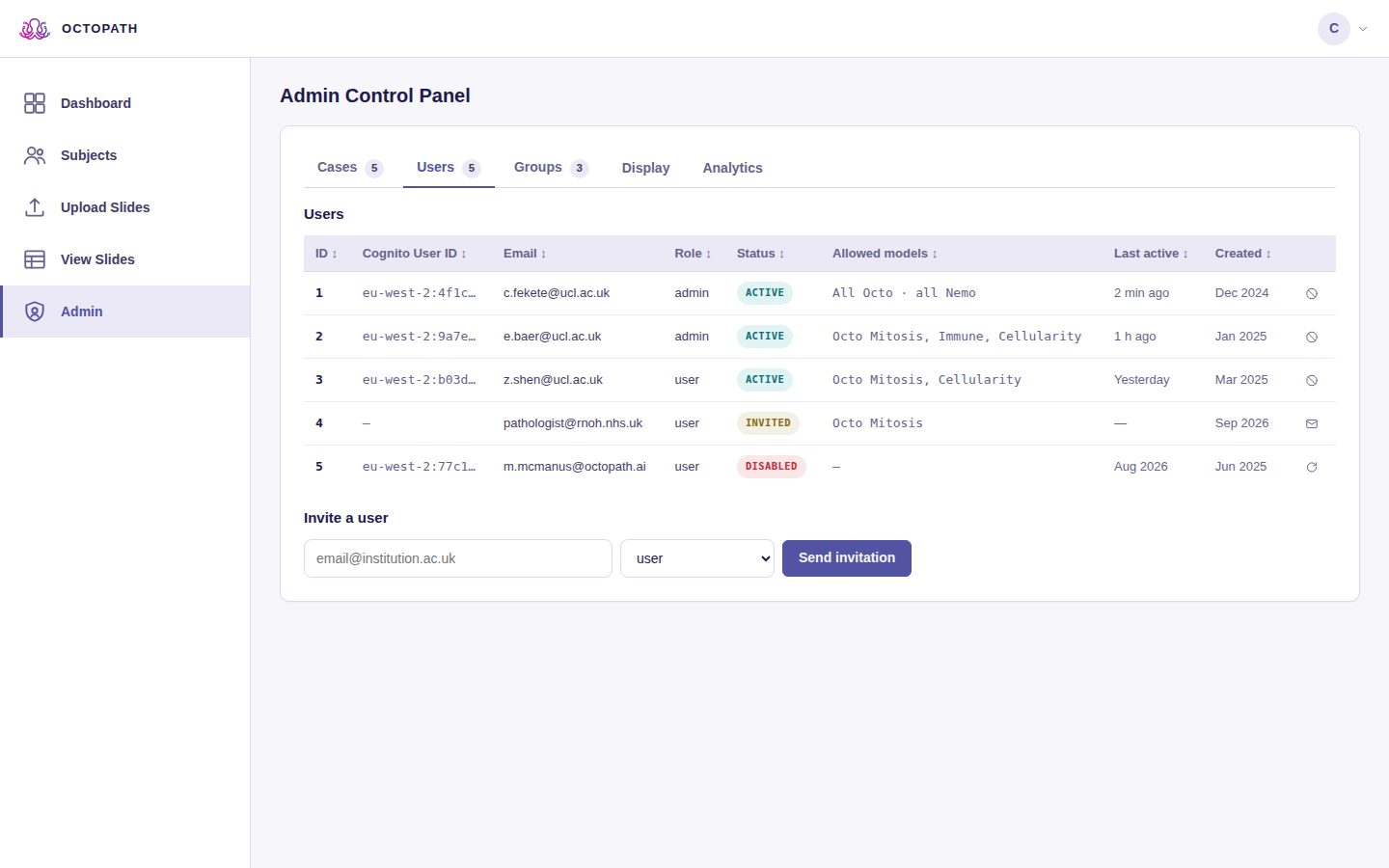Viewport: 1389px width, 868px height.
Task: Open the Dashboard grid icon
Action: pyautogui.click(x=35, y=103)
